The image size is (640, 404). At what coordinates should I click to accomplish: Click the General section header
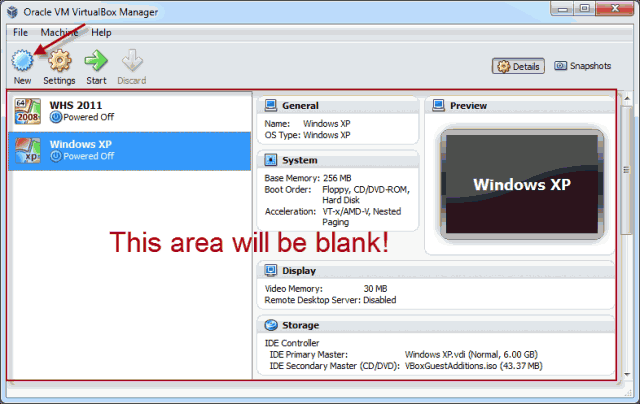coord(338,106)
